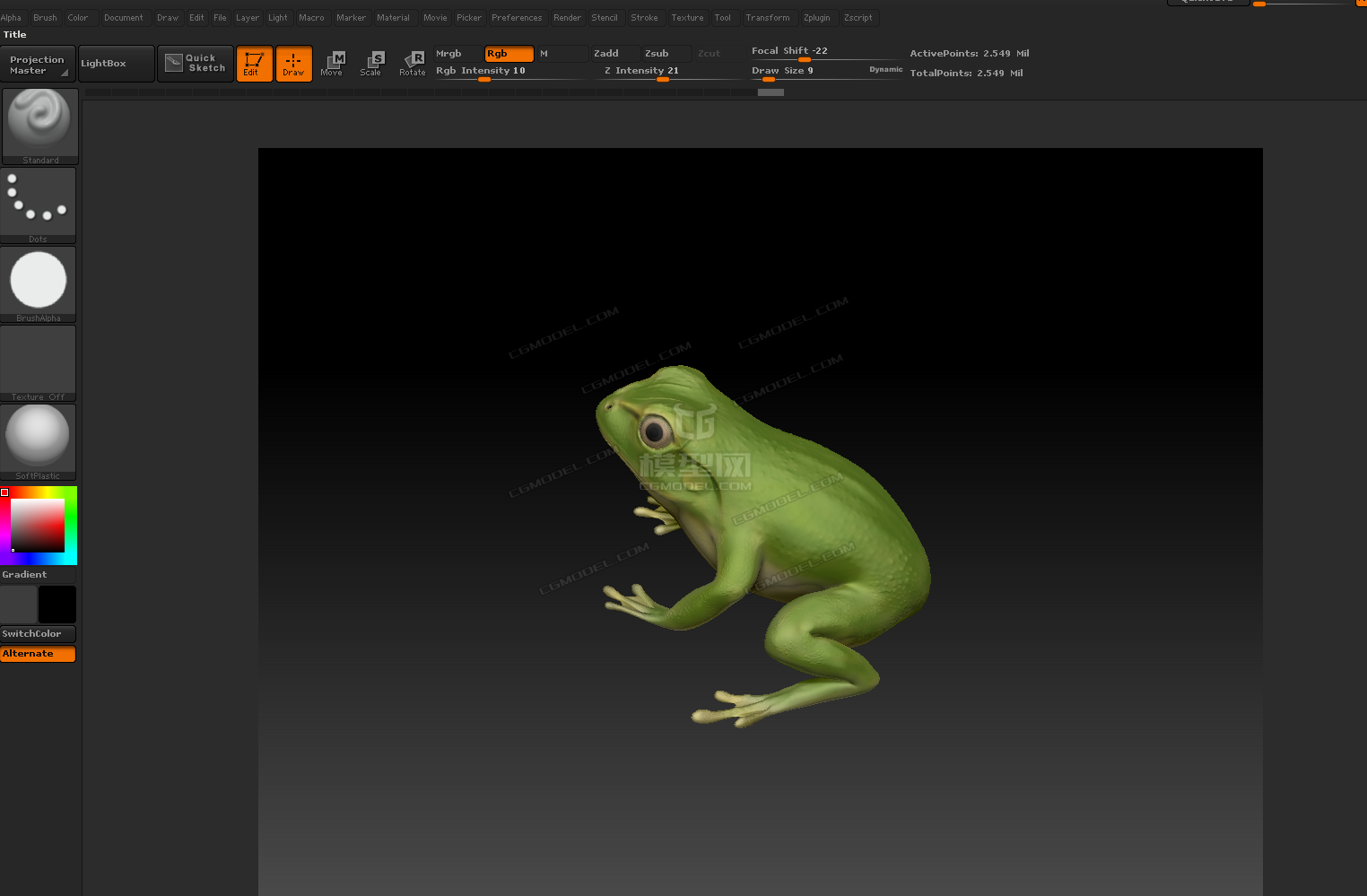Select the gray secondary color swatch
1367x896 pixels.
[19, 605]
